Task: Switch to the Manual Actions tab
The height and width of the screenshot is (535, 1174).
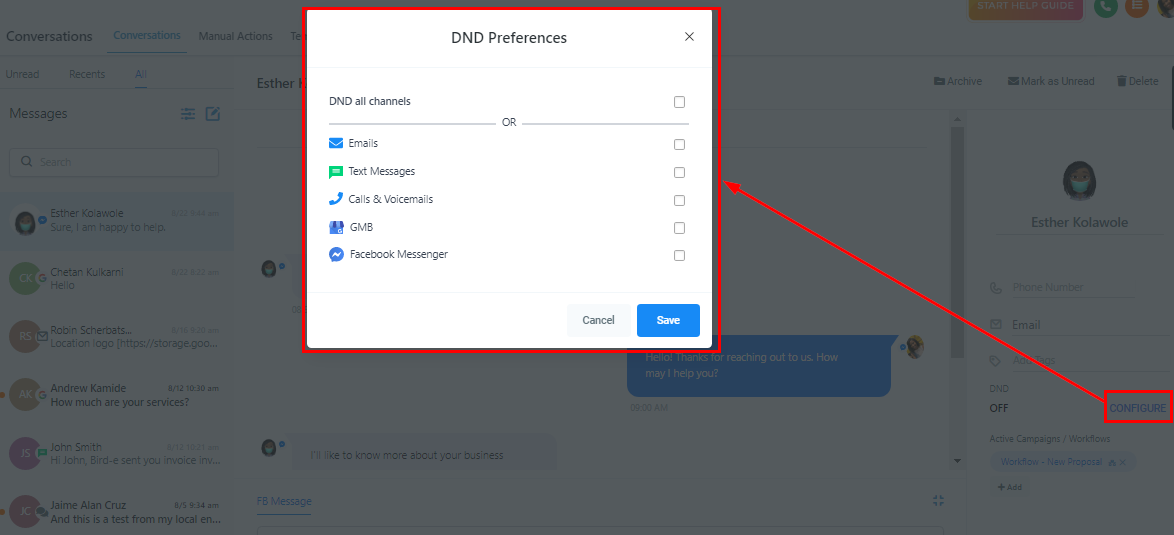Action: [235, 36]
